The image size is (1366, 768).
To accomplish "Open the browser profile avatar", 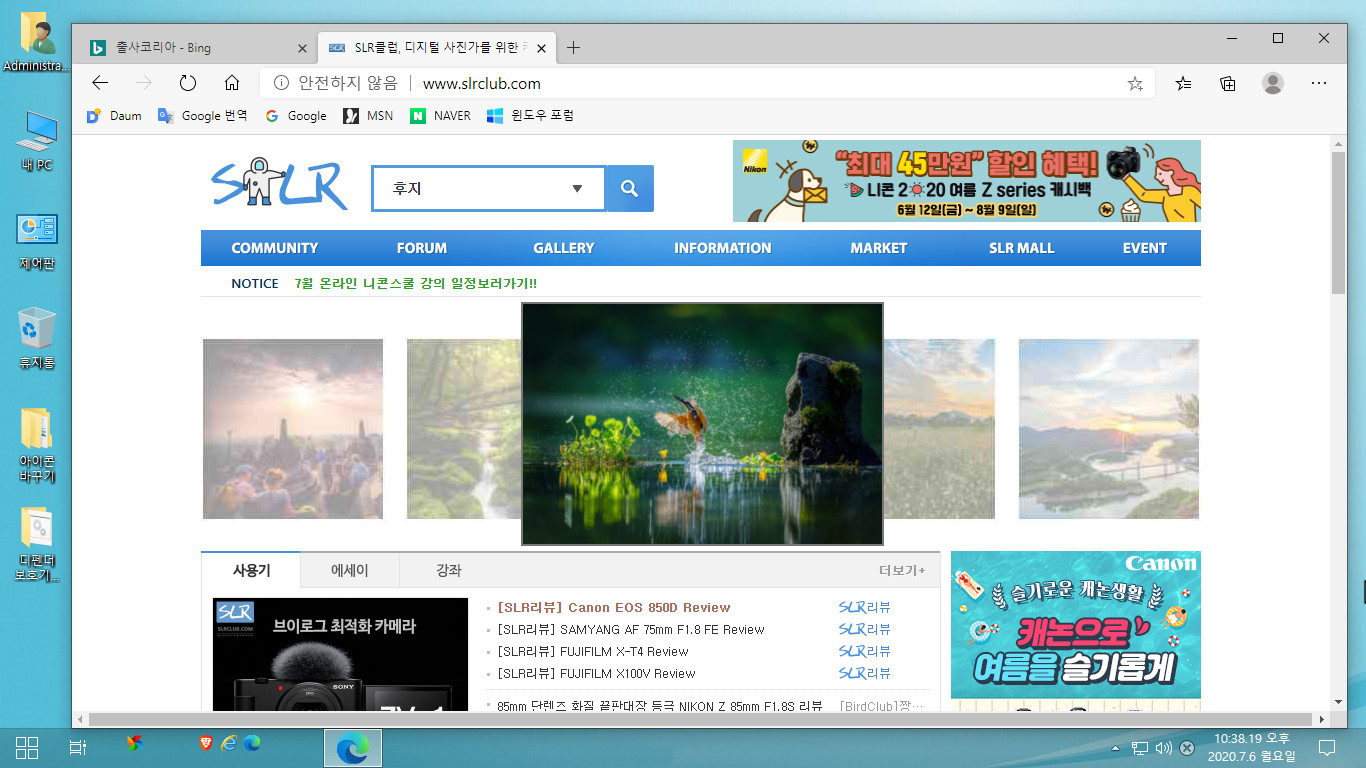I will coord(1273,83).
